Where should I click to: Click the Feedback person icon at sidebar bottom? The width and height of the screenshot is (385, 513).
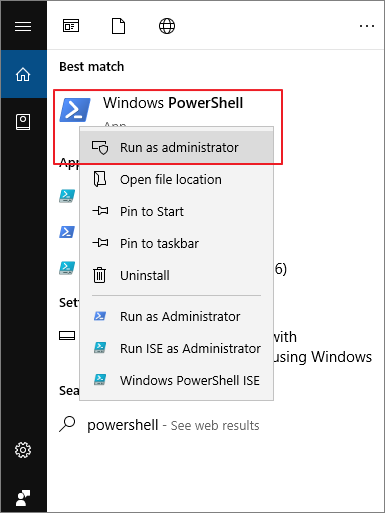point(23,498)
